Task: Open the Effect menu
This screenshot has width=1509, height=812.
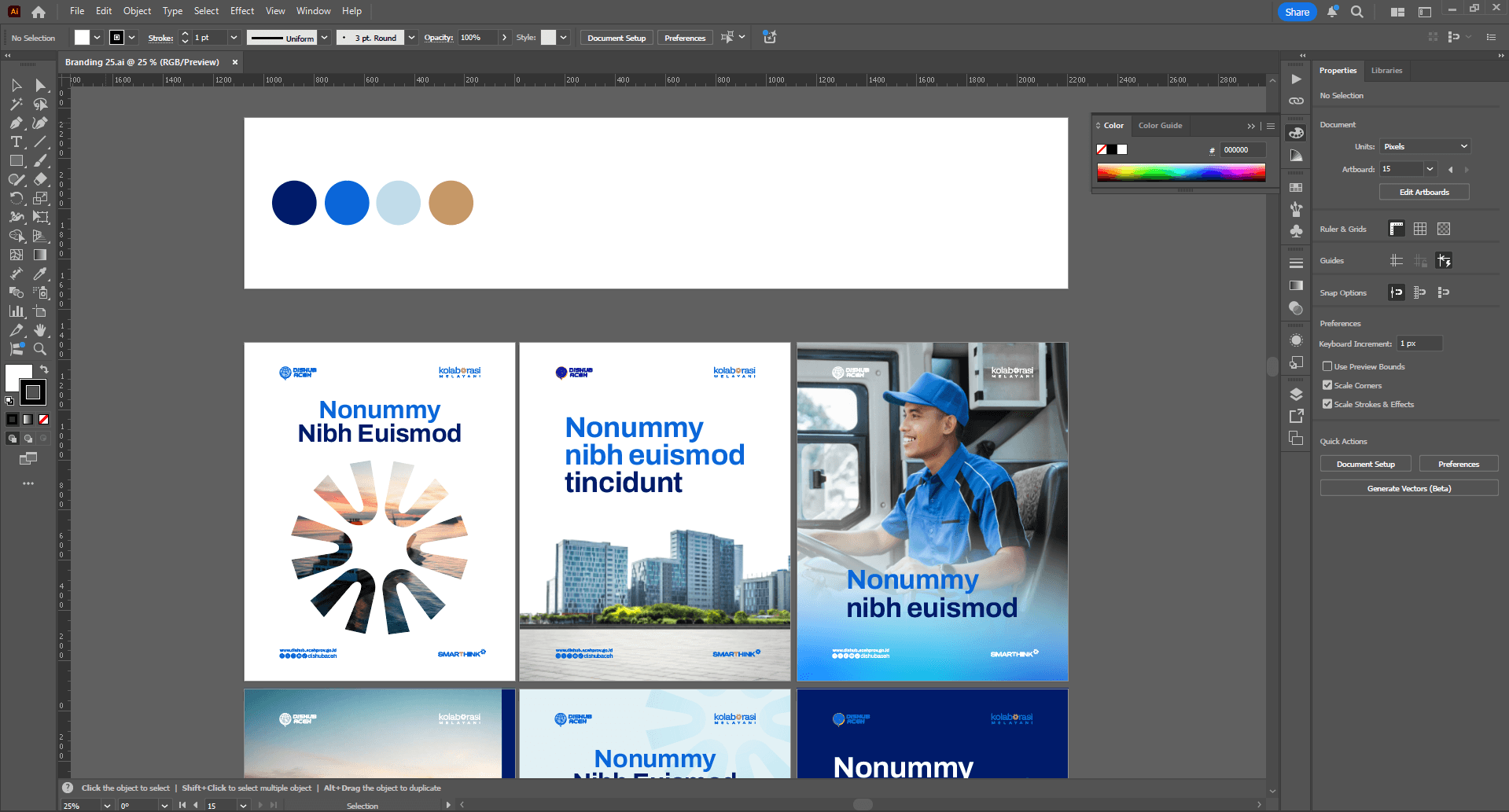Action: coord(241,11)
